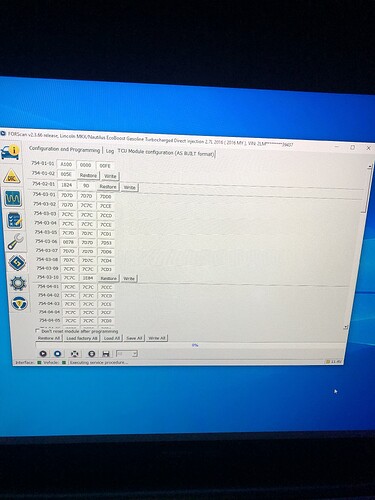This screenshot has width=375, height=500.
Task: Open the vehicle information car icon
Action: 10,152
